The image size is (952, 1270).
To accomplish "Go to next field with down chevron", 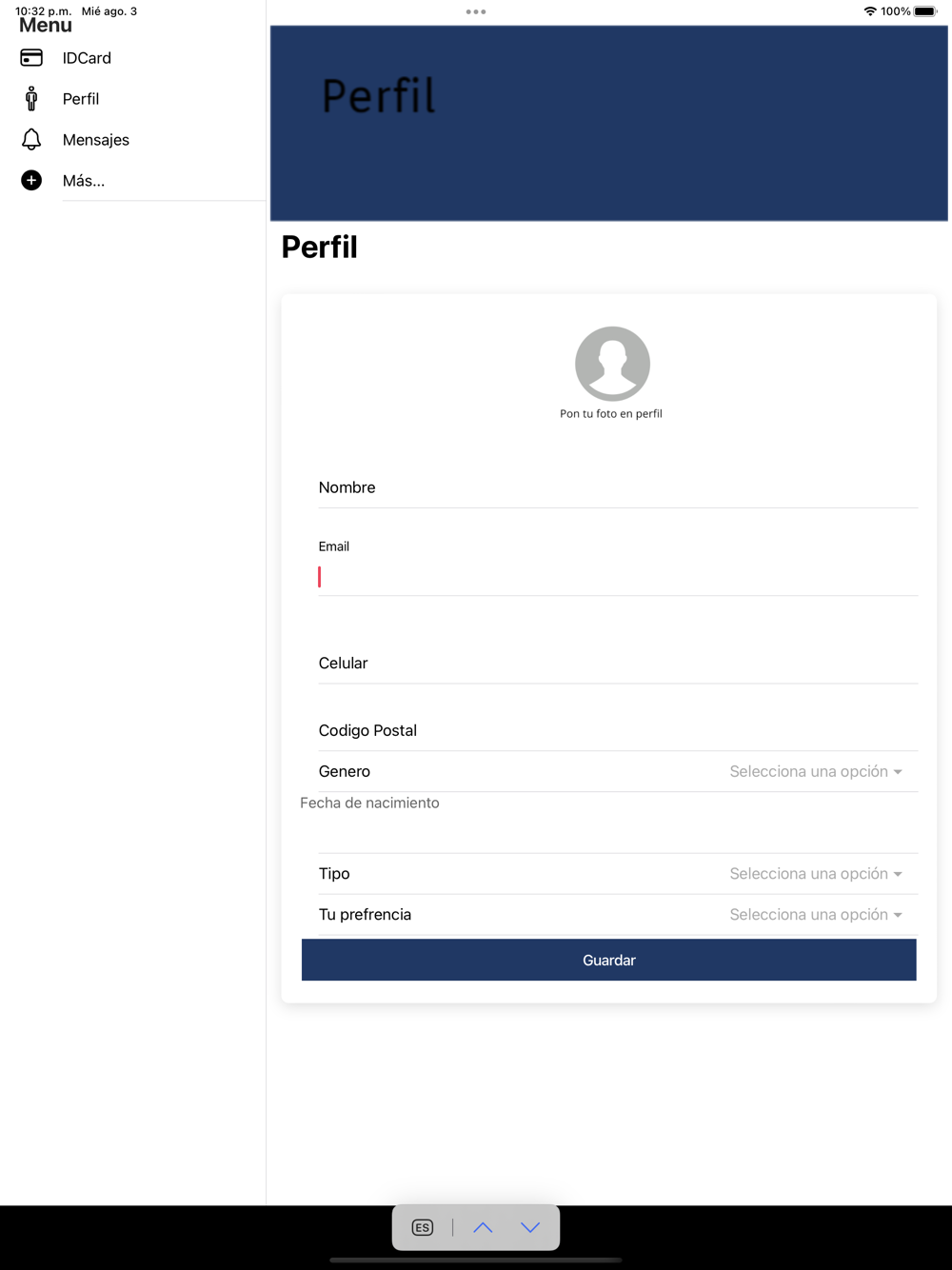I will pyautogui.click(x=530, y=1228).
